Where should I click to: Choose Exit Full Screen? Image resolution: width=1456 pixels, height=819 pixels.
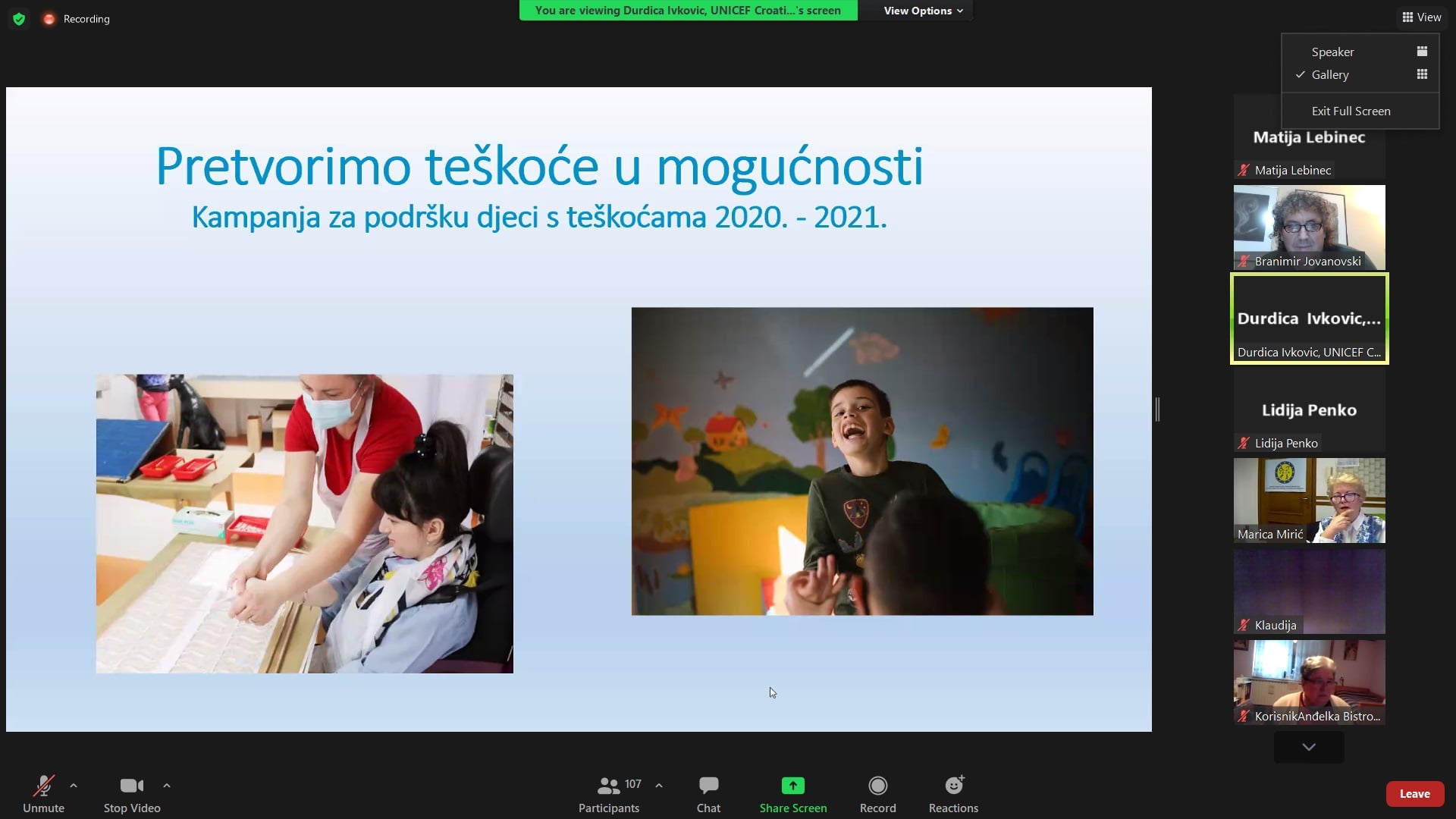point(1361,111)
